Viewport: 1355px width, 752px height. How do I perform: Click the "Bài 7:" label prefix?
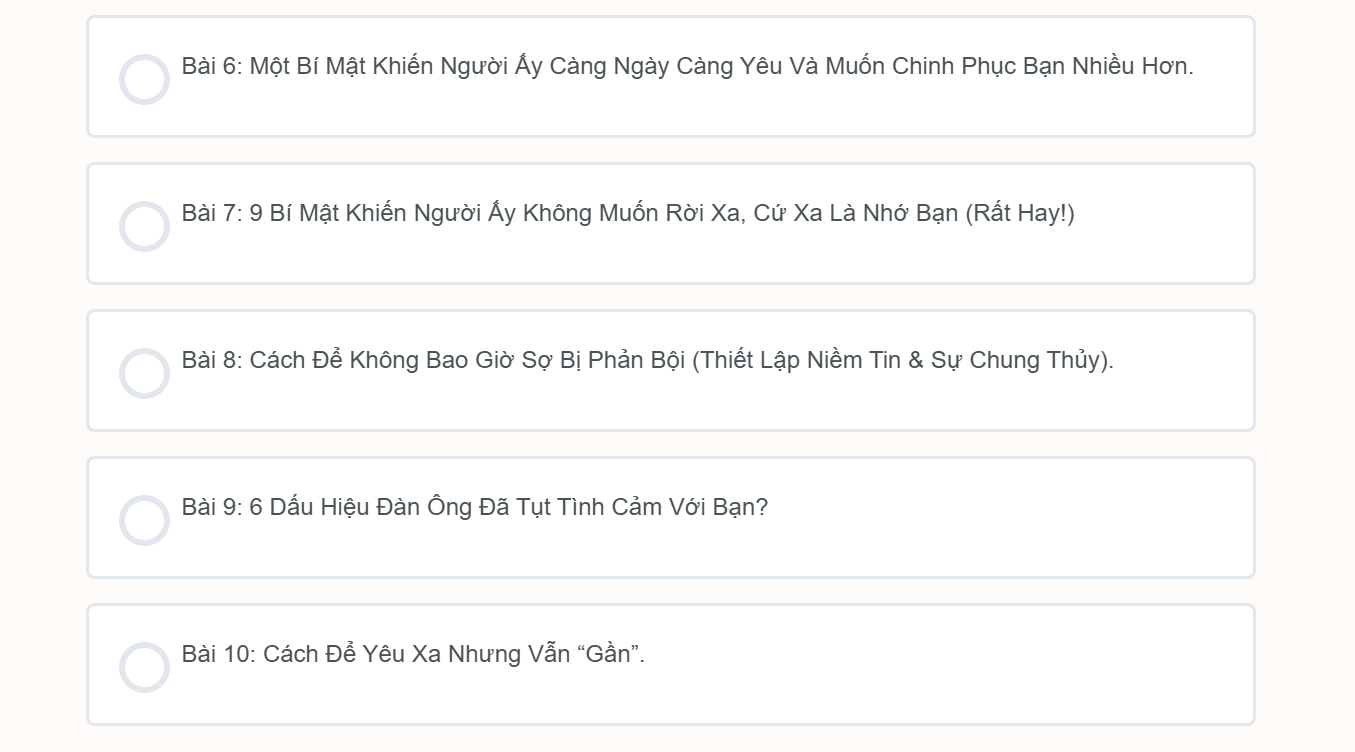click(212, 214)
